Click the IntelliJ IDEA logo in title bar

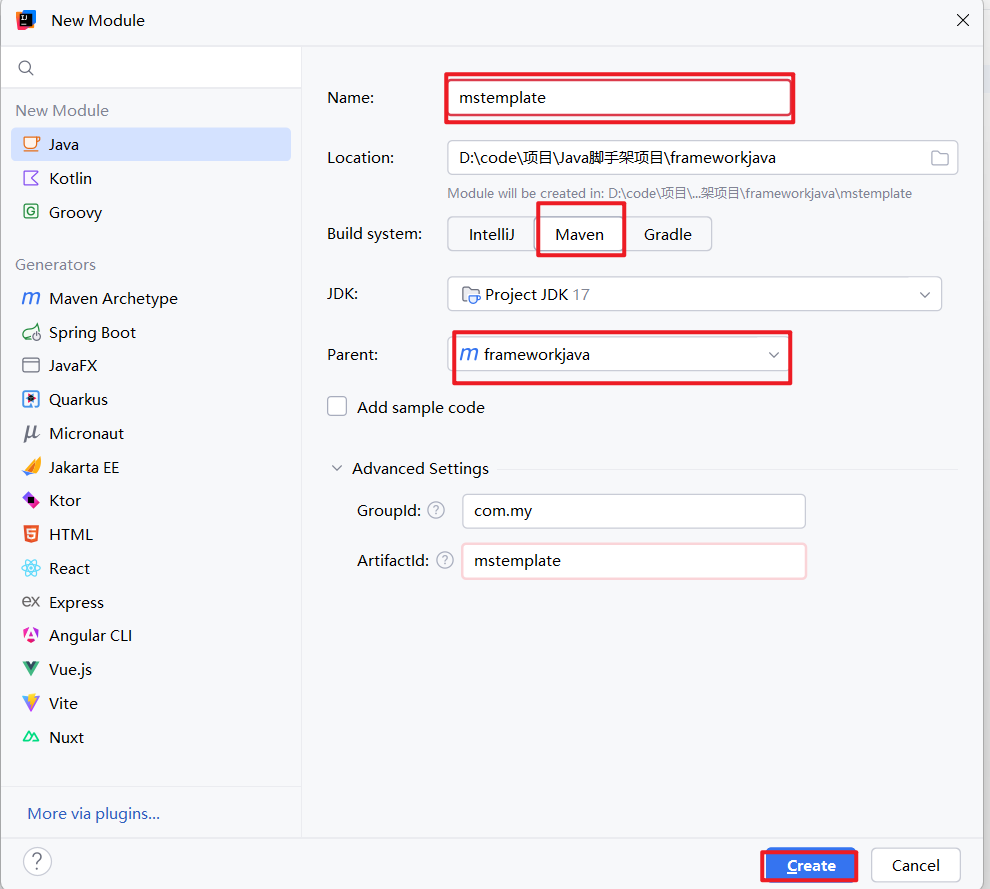26,20
